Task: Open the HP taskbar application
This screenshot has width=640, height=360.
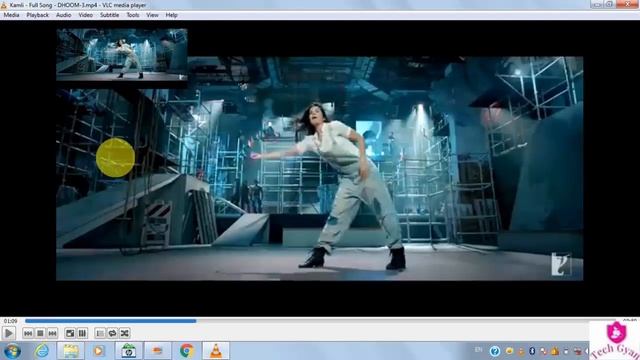Action: [128, 351]
